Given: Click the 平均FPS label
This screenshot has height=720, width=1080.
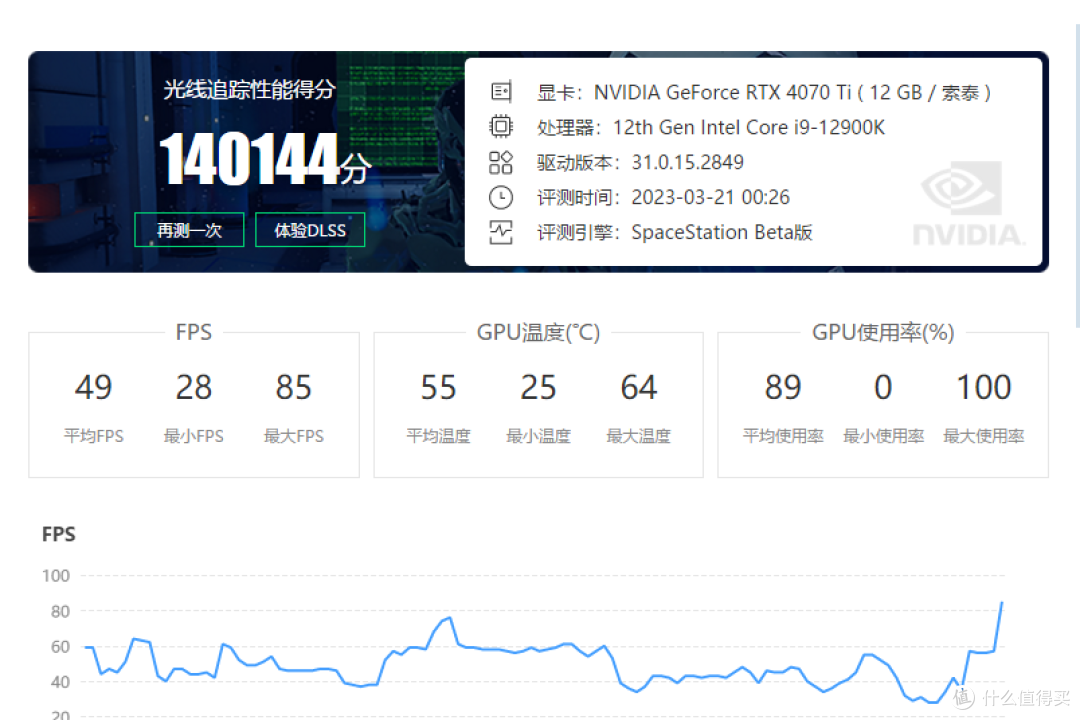Looking at the screenshot, I should click(x=94, y=436).
